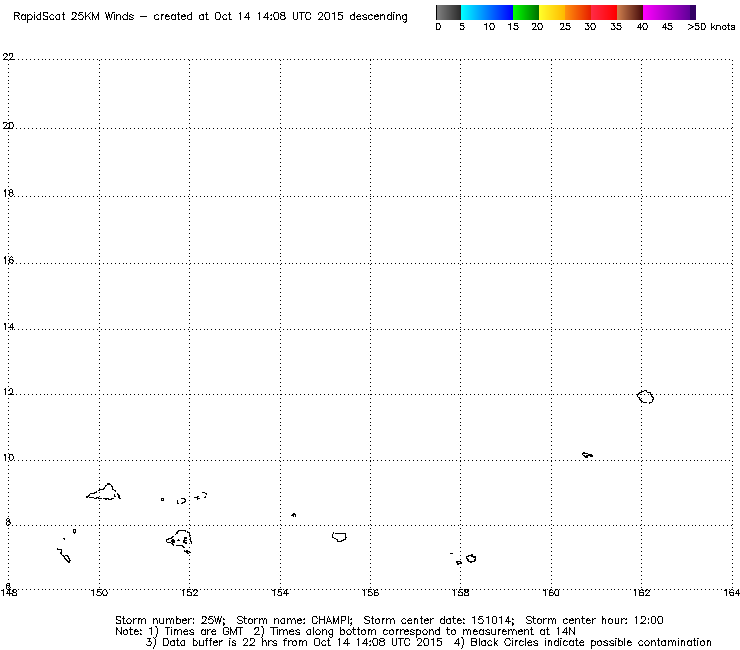
Task: Click the island outline near 152E below 8N
Action: click(x=180, y=540)
